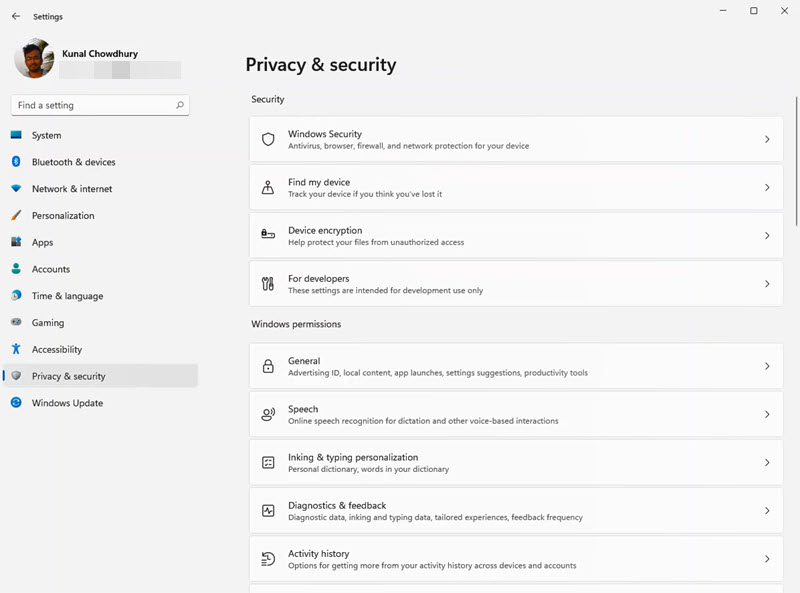Click the Accessibility figure icon

(x=16, y=349)
